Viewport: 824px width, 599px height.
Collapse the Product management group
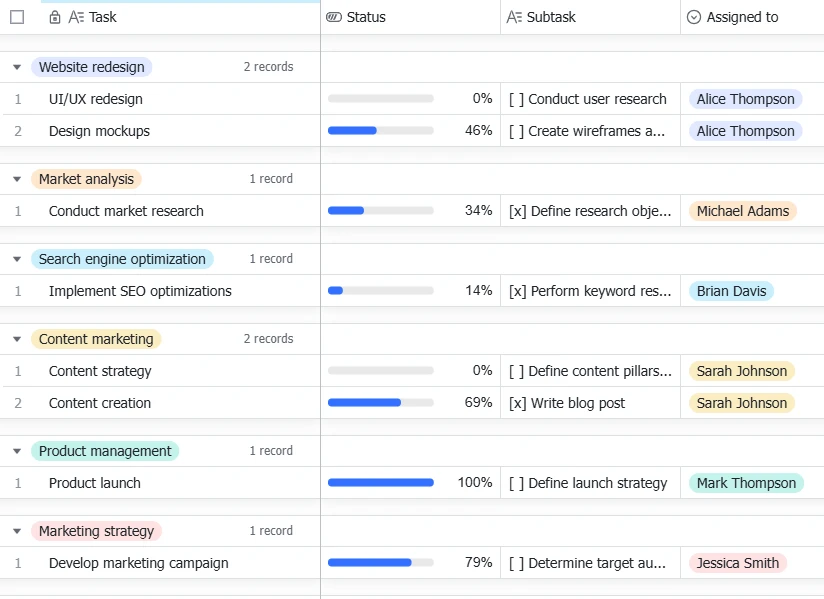click(x=17, y=451)
